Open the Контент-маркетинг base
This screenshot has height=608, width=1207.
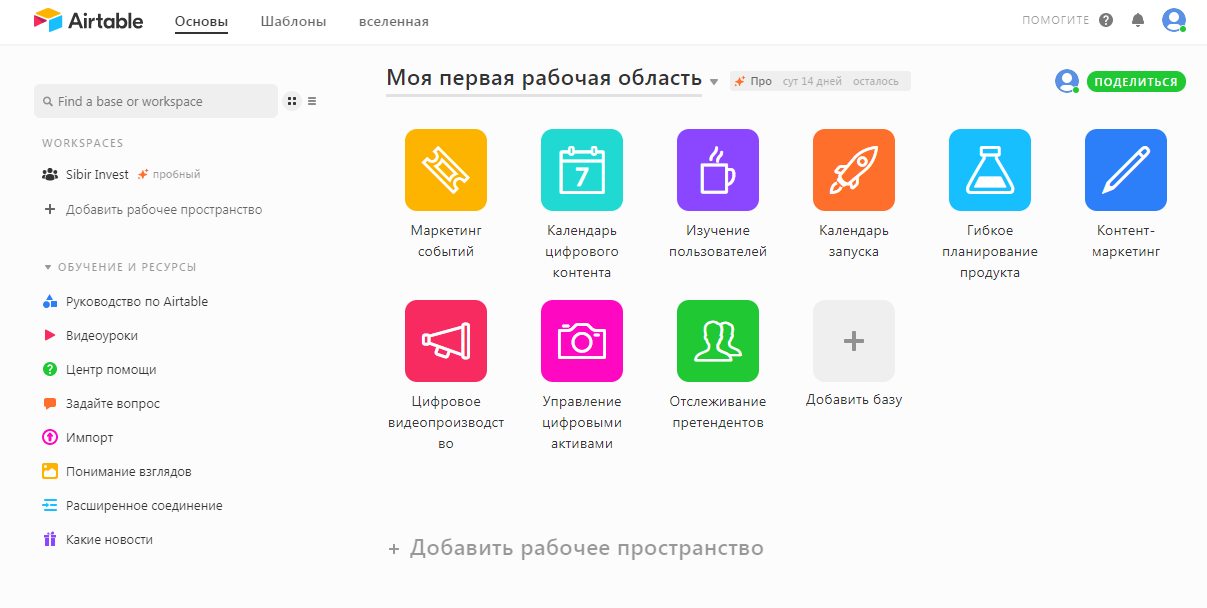click(x=1125, y=170)
